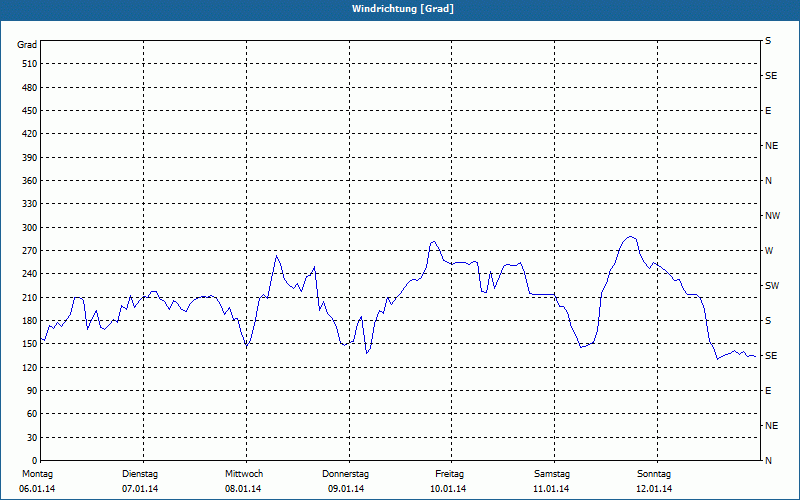
Task: Click the 'Donnerstag' day label
Action: pyautogui.click(x=345, y=474)
